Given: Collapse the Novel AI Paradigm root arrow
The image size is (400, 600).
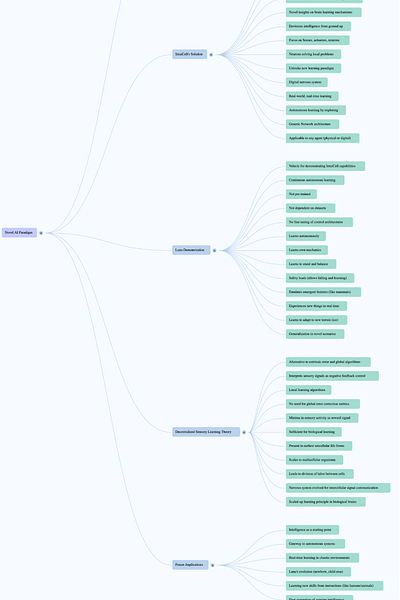Looking at the screenshot, I should (41, 233).
